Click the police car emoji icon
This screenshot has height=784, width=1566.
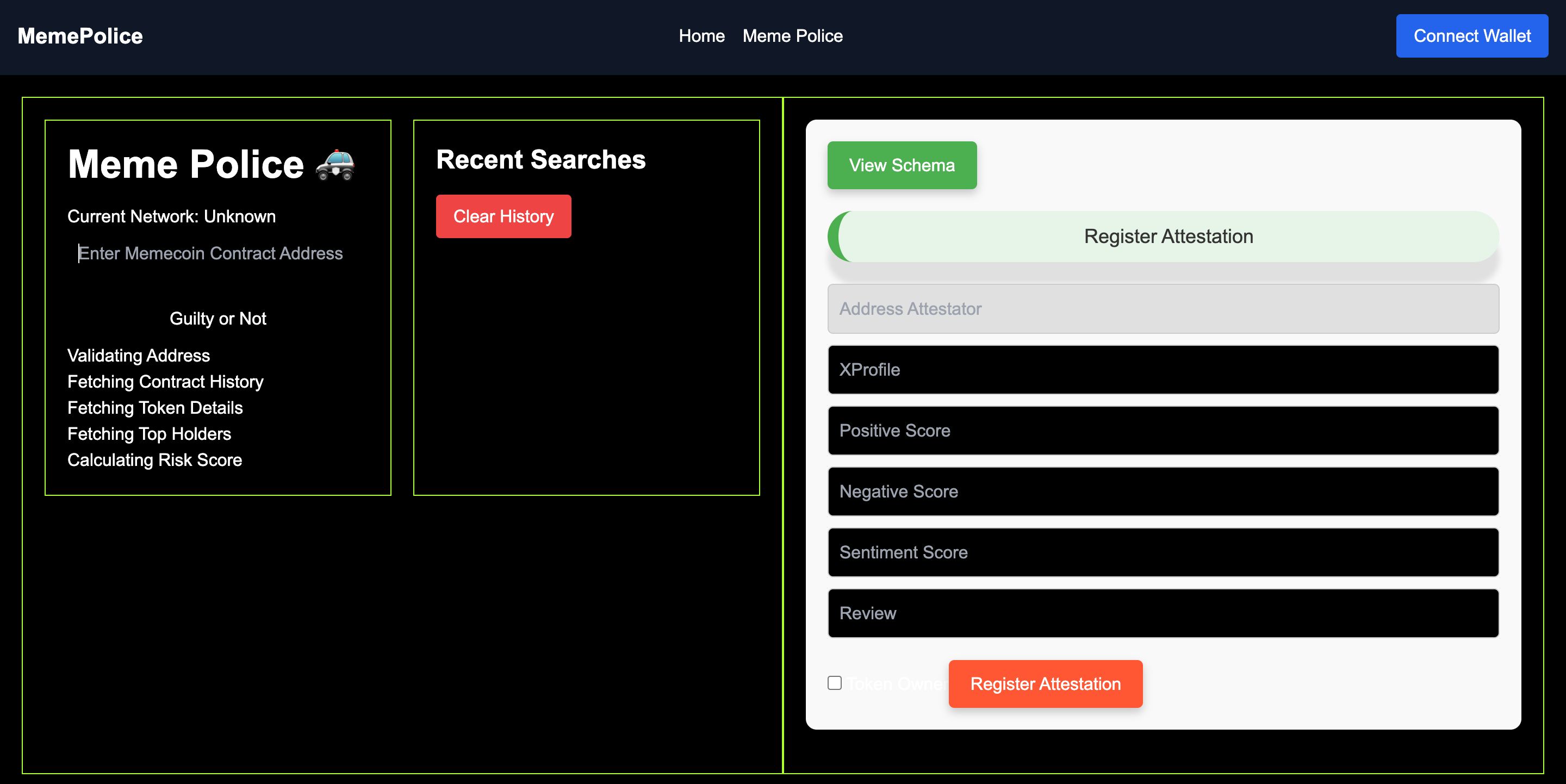point(335,165)
